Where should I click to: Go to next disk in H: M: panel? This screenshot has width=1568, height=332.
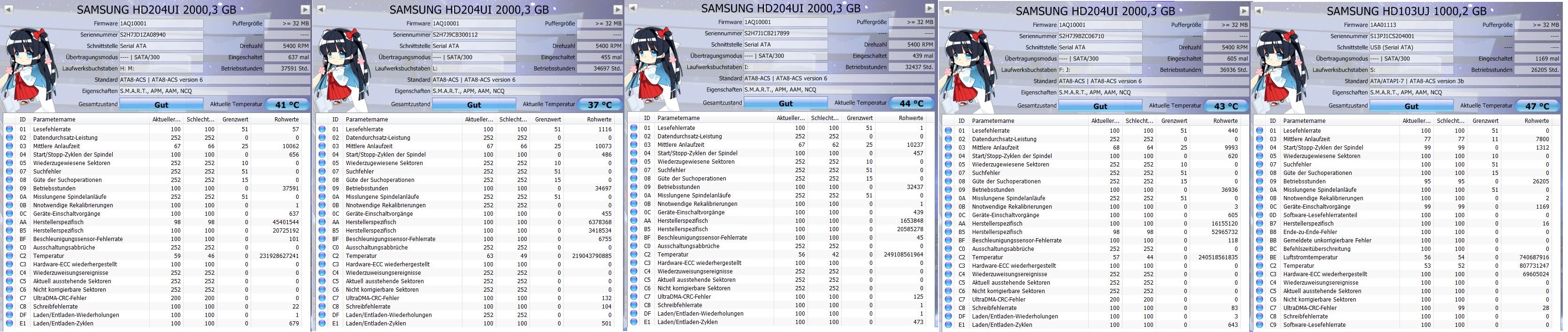[305, 9]
